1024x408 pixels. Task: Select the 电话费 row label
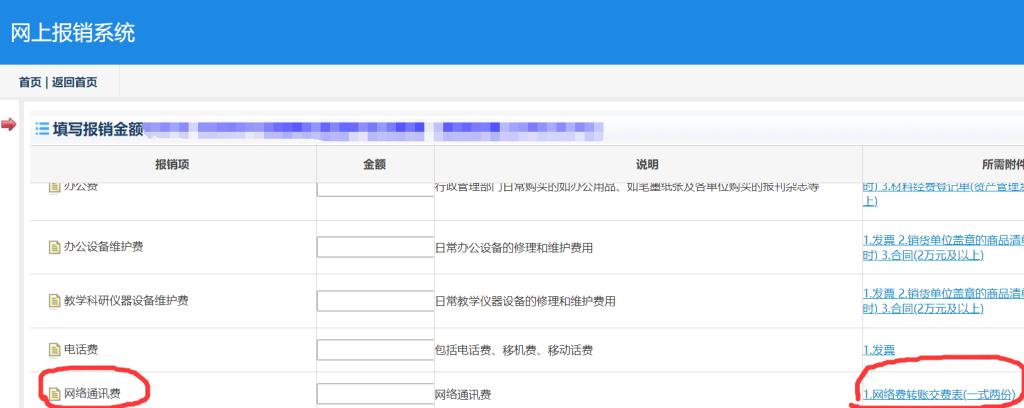point(81,350)
